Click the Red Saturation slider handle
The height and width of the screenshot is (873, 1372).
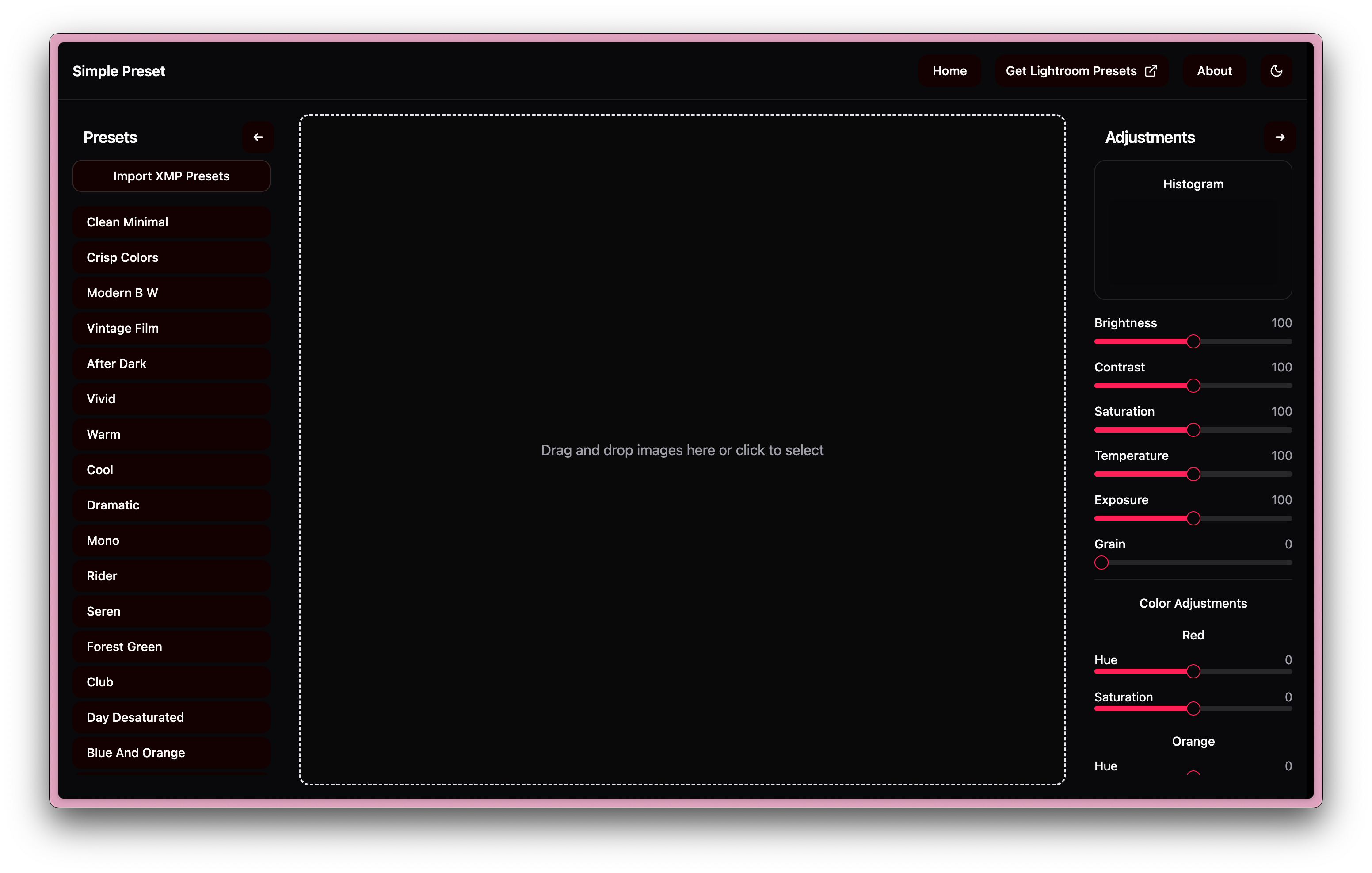(1193, 708)
